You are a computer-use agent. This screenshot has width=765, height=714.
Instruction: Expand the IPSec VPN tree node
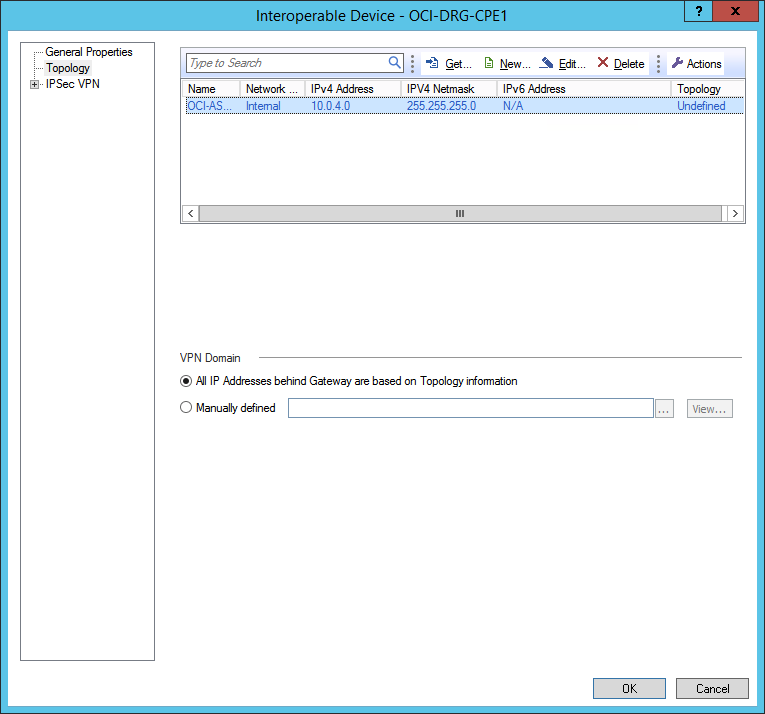tap(35, 84)
